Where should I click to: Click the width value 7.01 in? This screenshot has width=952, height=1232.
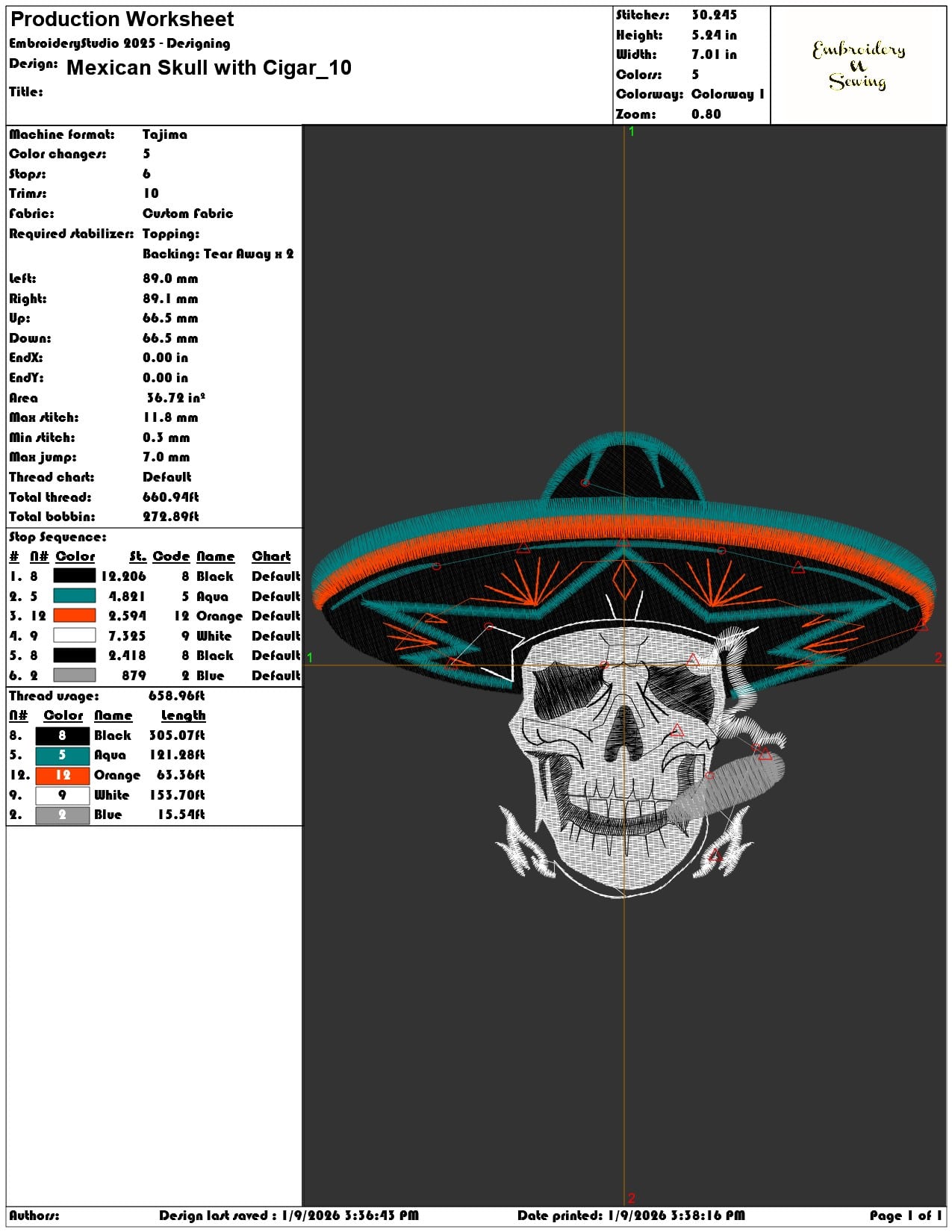[x=714, y=55]
